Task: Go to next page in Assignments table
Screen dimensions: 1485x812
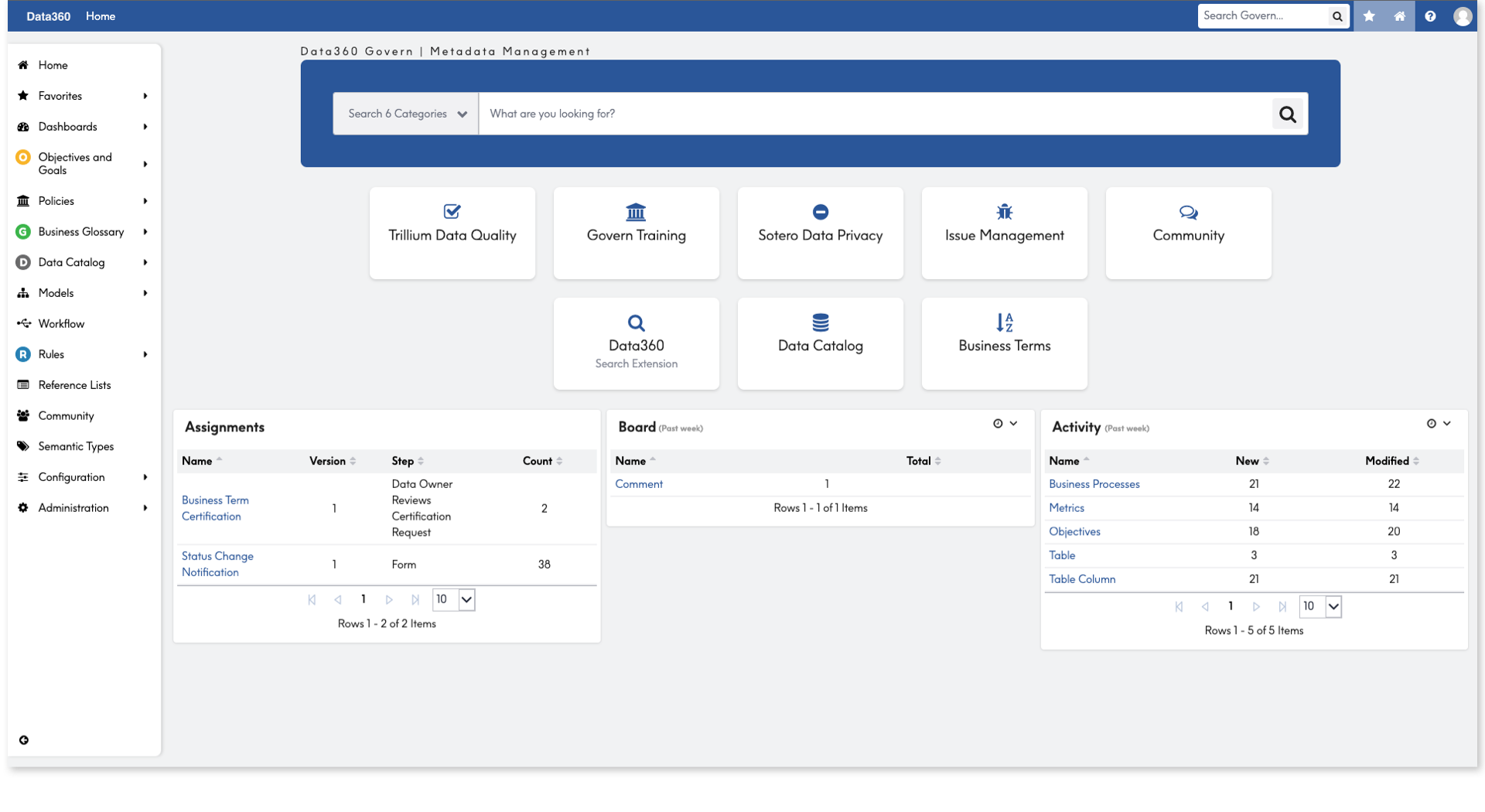Action: 389,599
